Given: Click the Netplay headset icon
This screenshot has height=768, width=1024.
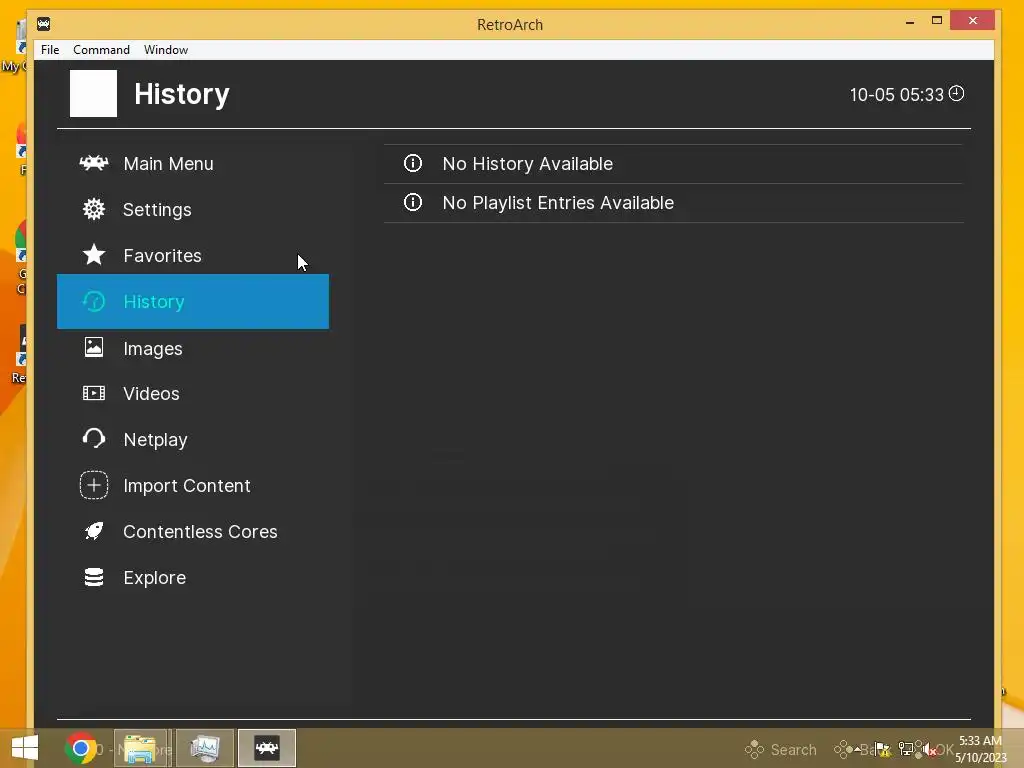Looking at the screenshot, I should [94, 439].
